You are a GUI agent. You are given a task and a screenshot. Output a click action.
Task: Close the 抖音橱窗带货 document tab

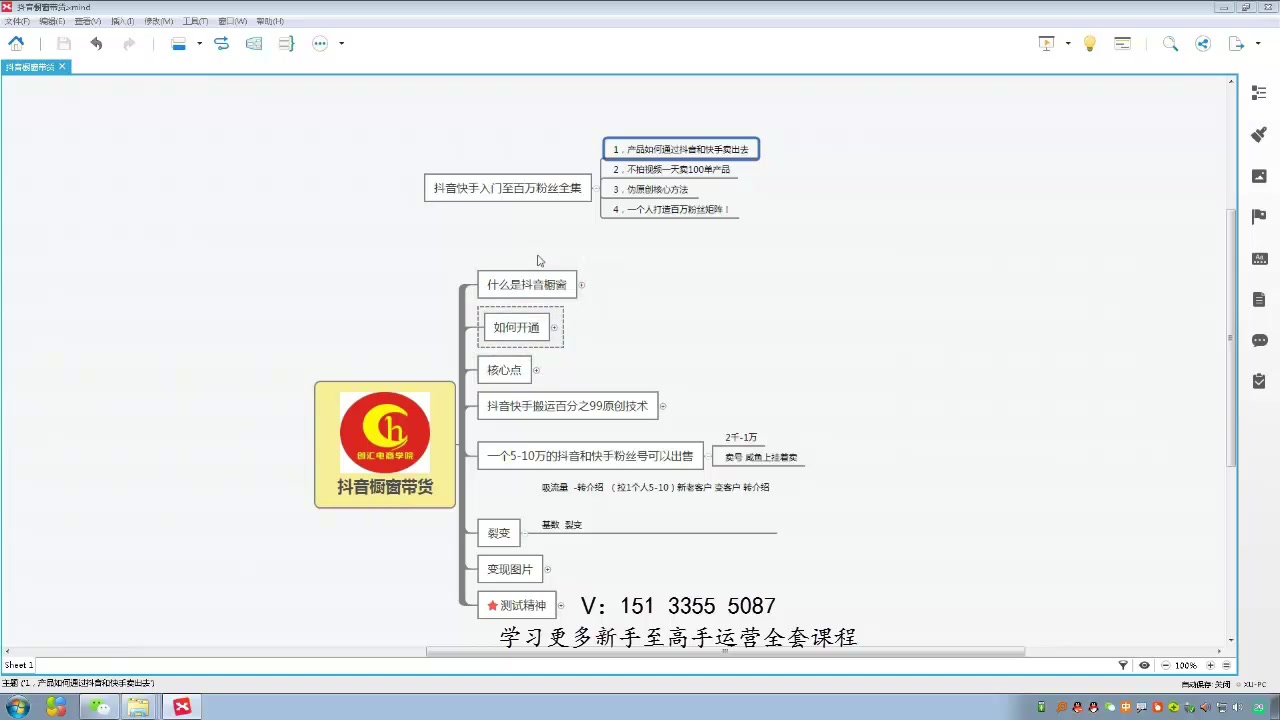[62, 67]
